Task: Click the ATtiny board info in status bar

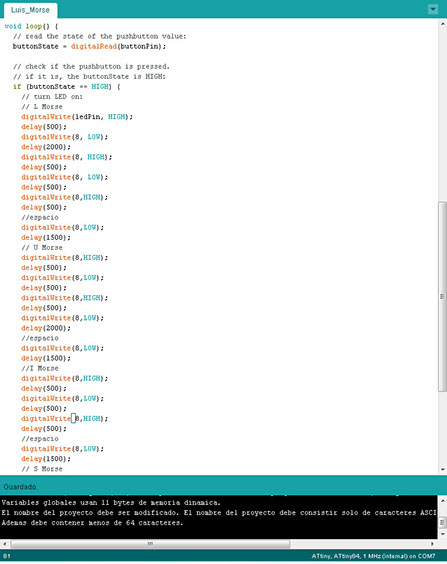Action: coord(373,556)
